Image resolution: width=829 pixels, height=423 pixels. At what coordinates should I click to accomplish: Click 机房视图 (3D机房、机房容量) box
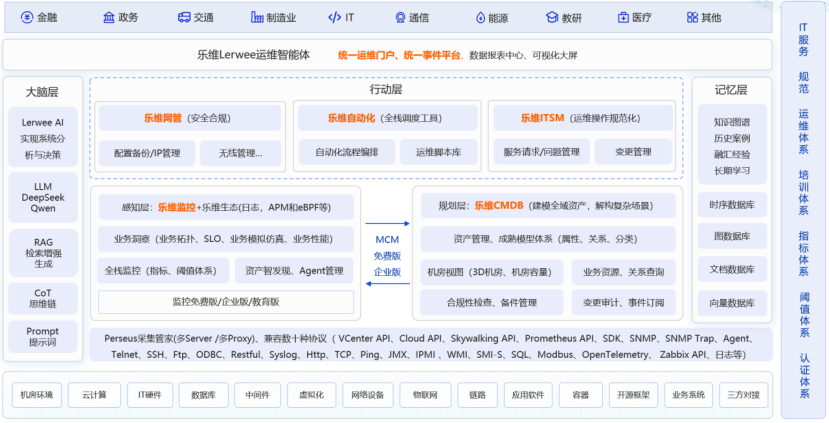492,272
